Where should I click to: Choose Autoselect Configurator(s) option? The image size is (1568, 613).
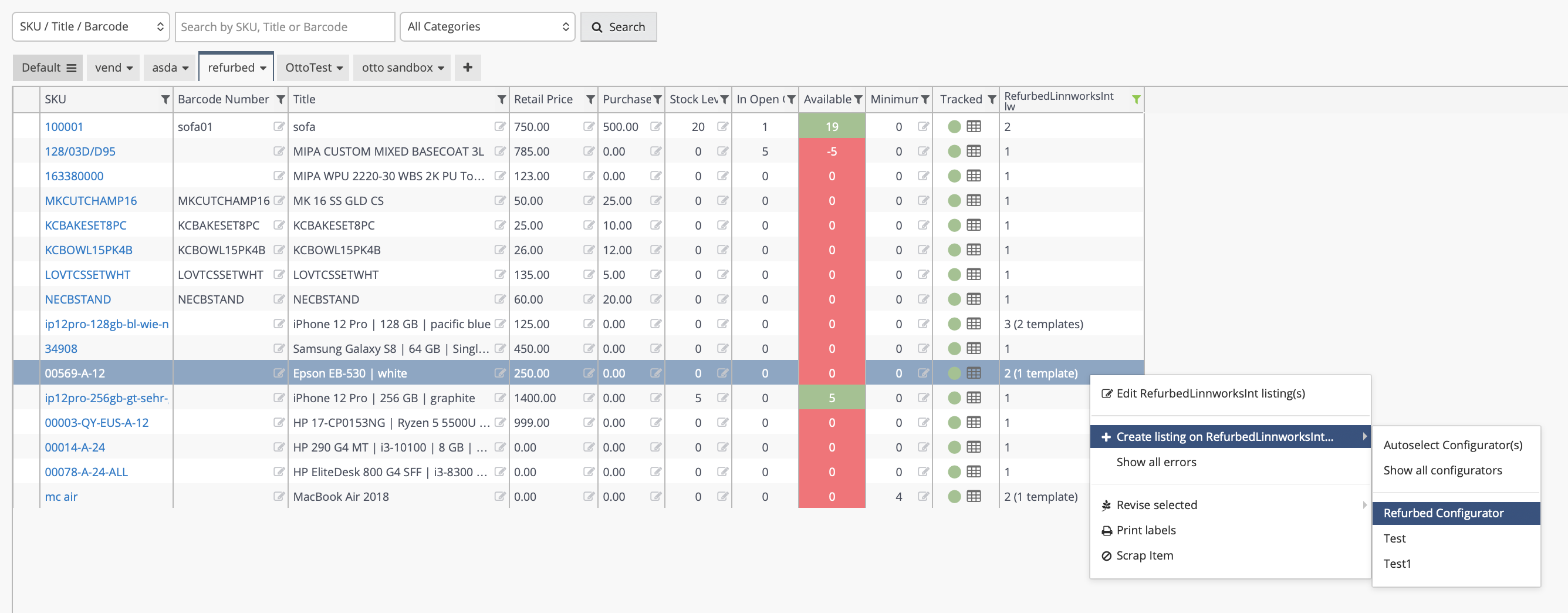click(1456, 445)
